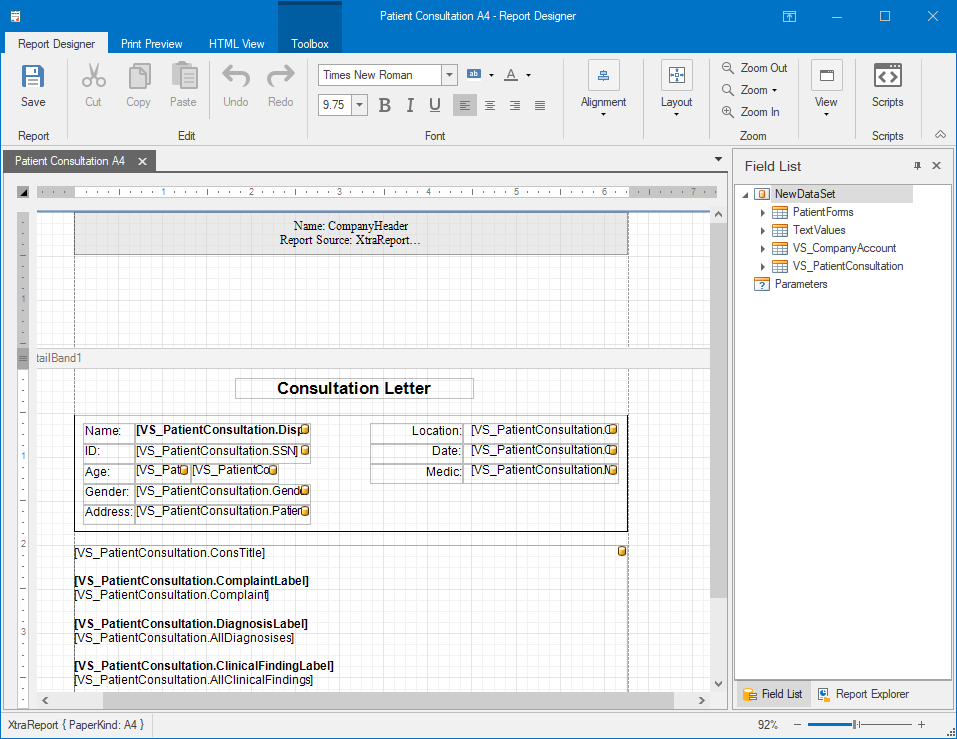This screenshot has width=957, height=739.
Task: Click the Zoom In magnifier
Action: (728, 112)
